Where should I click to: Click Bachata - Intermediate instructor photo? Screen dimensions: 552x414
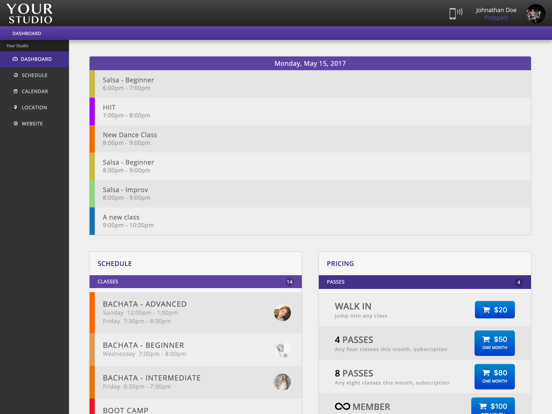pyautogui.click(x=282, y=382)
